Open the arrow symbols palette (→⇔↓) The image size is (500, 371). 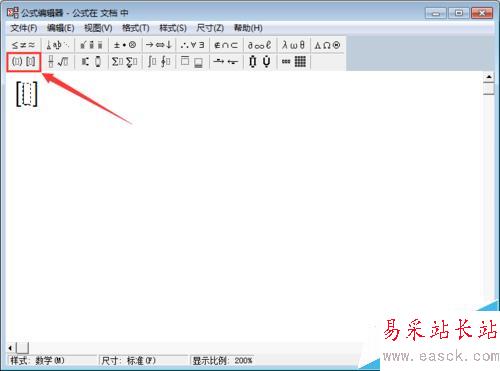click(159, 45)
